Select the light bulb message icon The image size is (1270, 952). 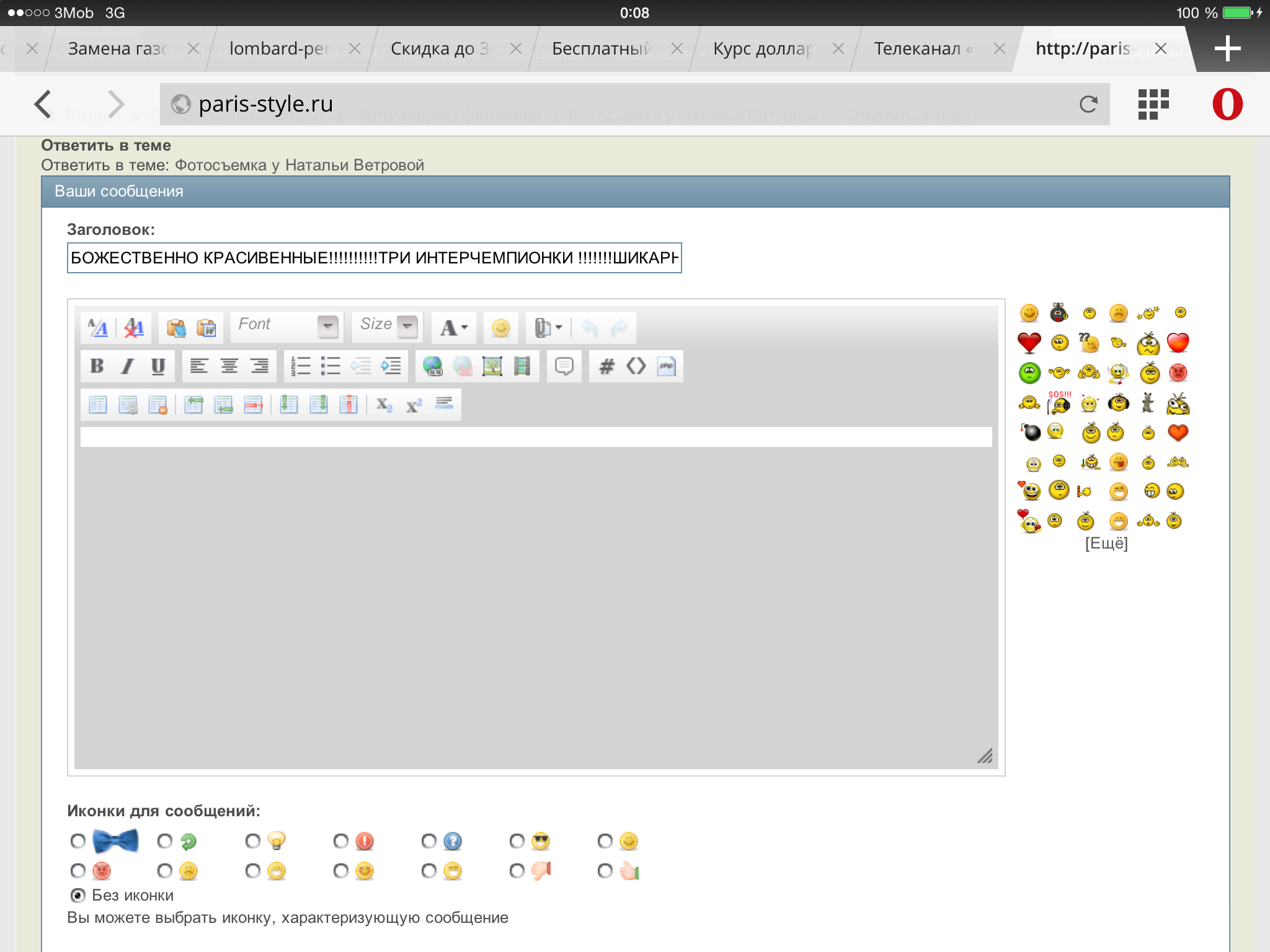click(x=252, y=841)
